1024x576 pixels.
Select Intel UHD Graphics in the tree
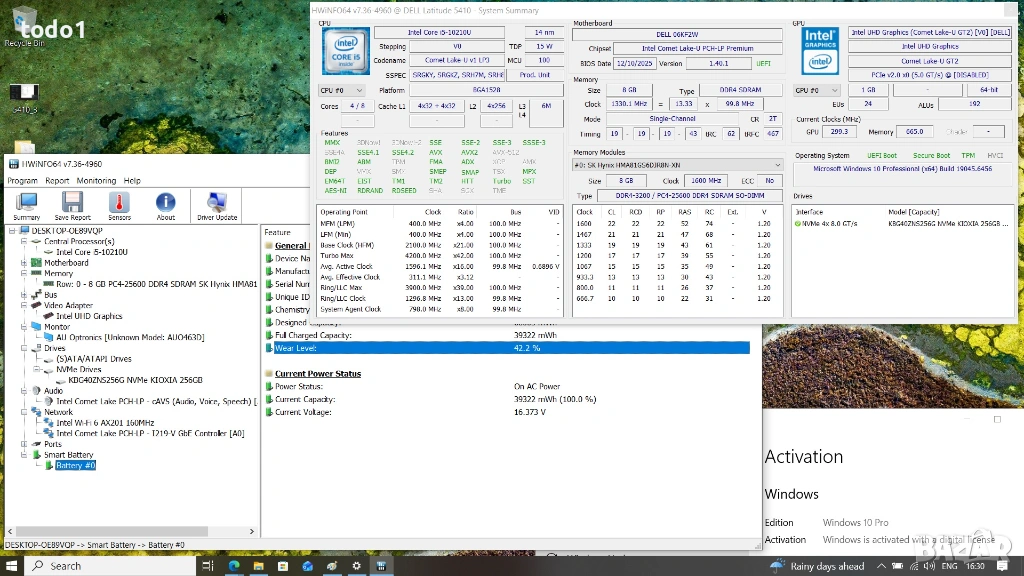tap(89, 316)
